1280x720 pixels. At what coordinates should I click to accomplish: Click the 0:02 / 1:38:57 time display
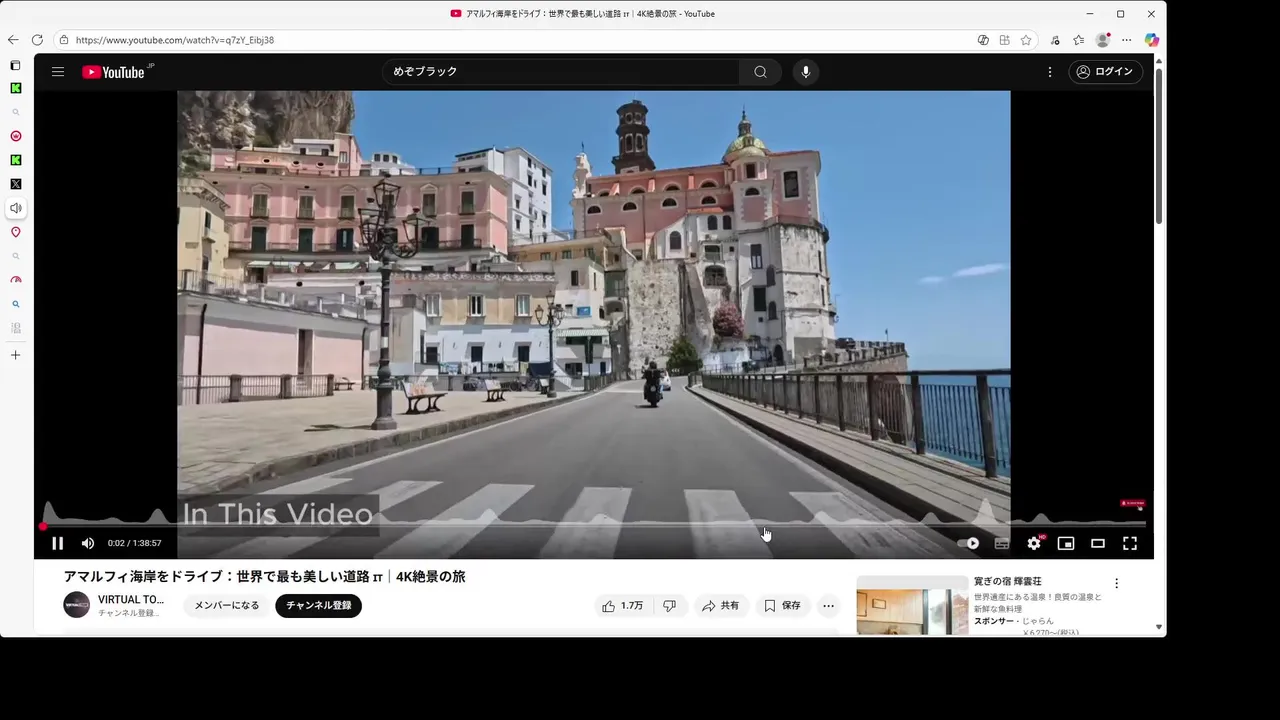(134, 543)
